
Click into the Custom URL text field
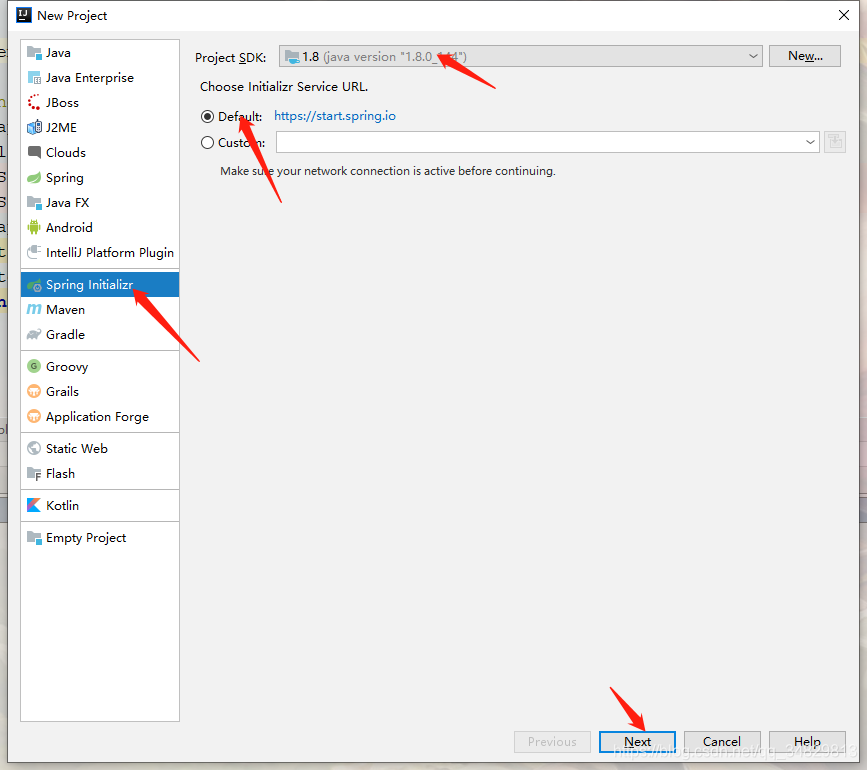point(539,142)
